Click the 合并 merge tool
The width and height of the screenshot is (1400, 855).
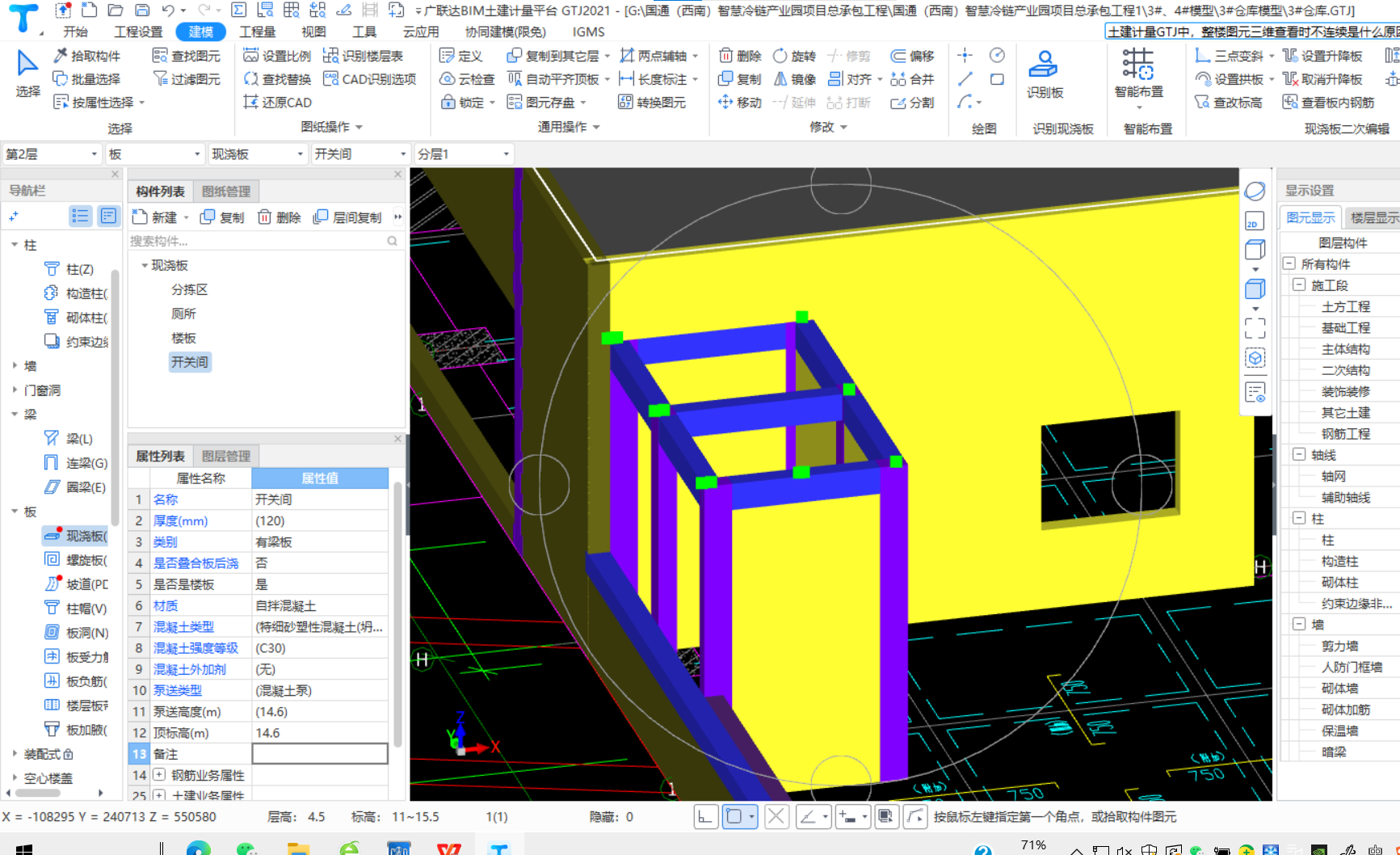912,79
